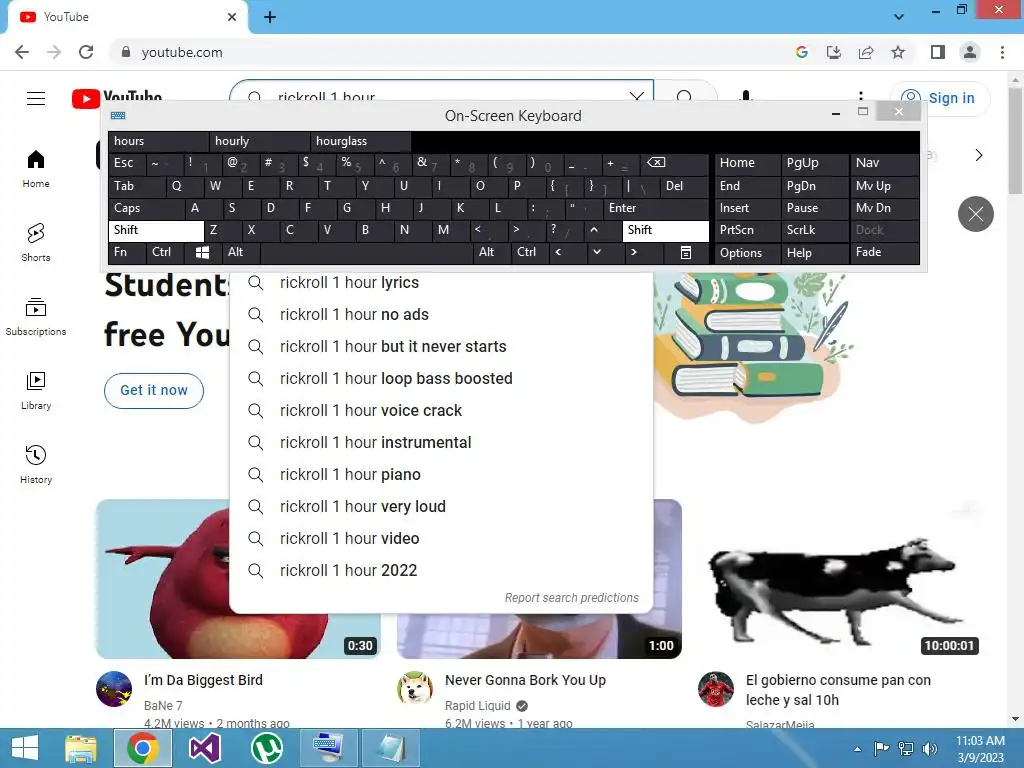The image size is (1024, 768).
Task: Reload the YouTube page
Action: pos(86,52)
